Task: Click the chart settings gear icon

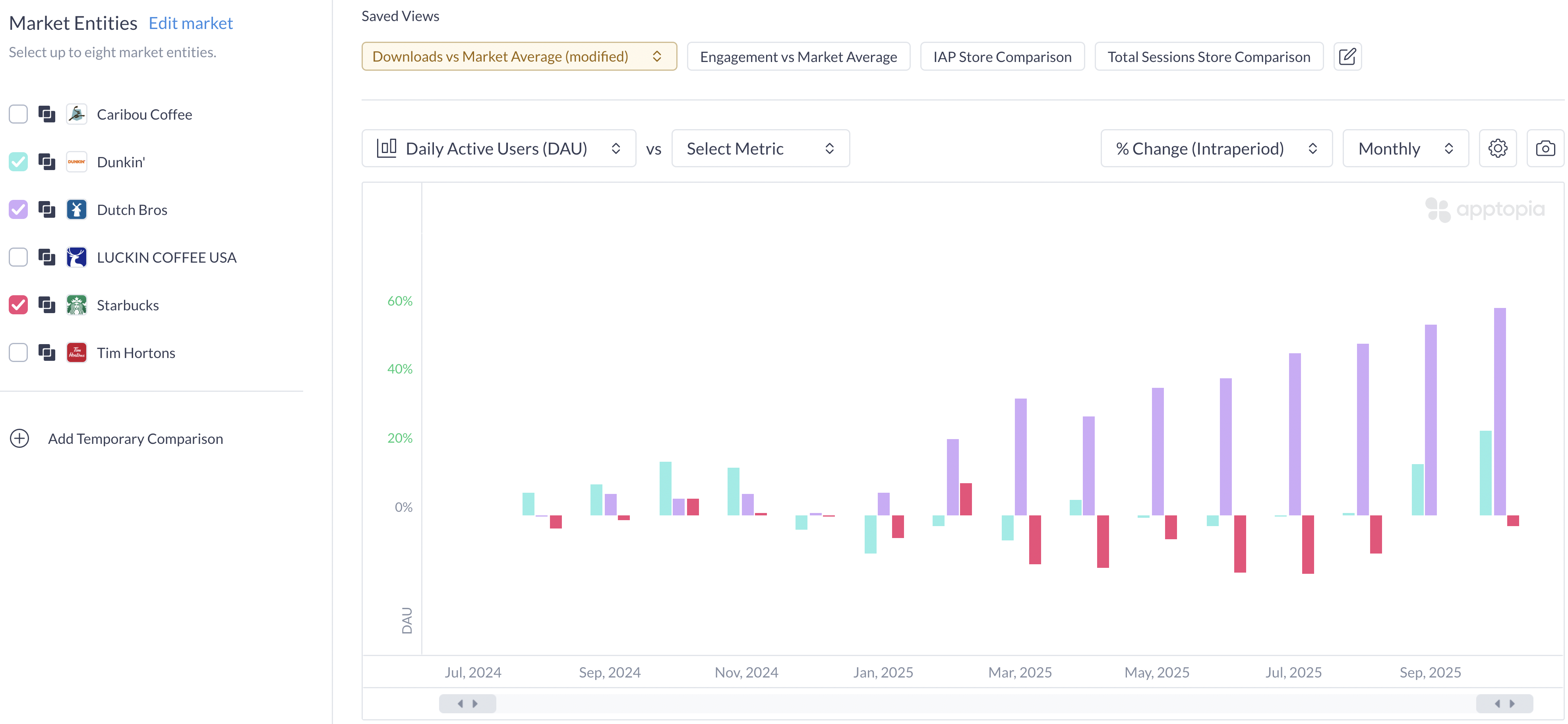Action: point(1497,148)
